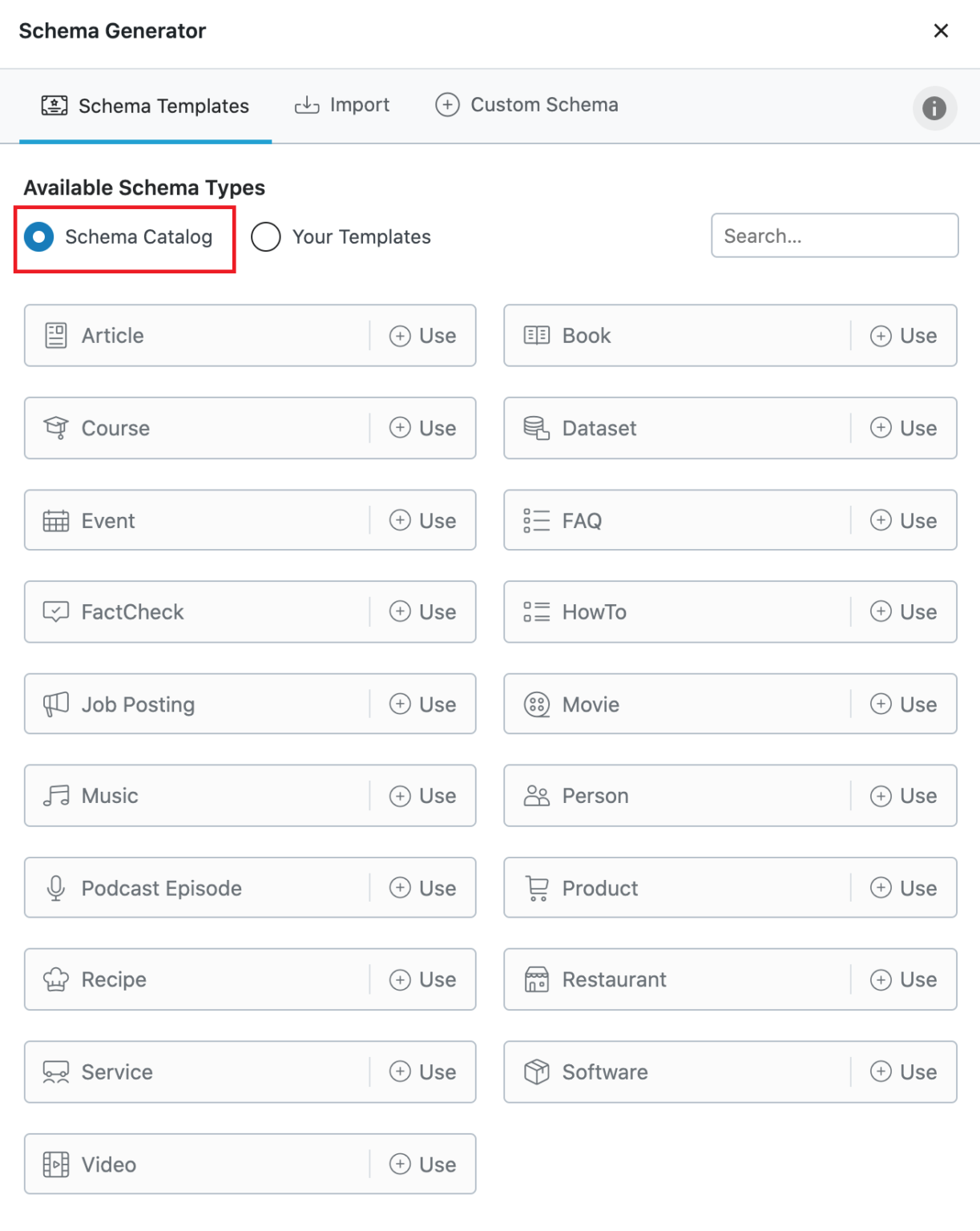Click the Recipe chef hat icon
980x1231 pixels.
coord(56,979)
